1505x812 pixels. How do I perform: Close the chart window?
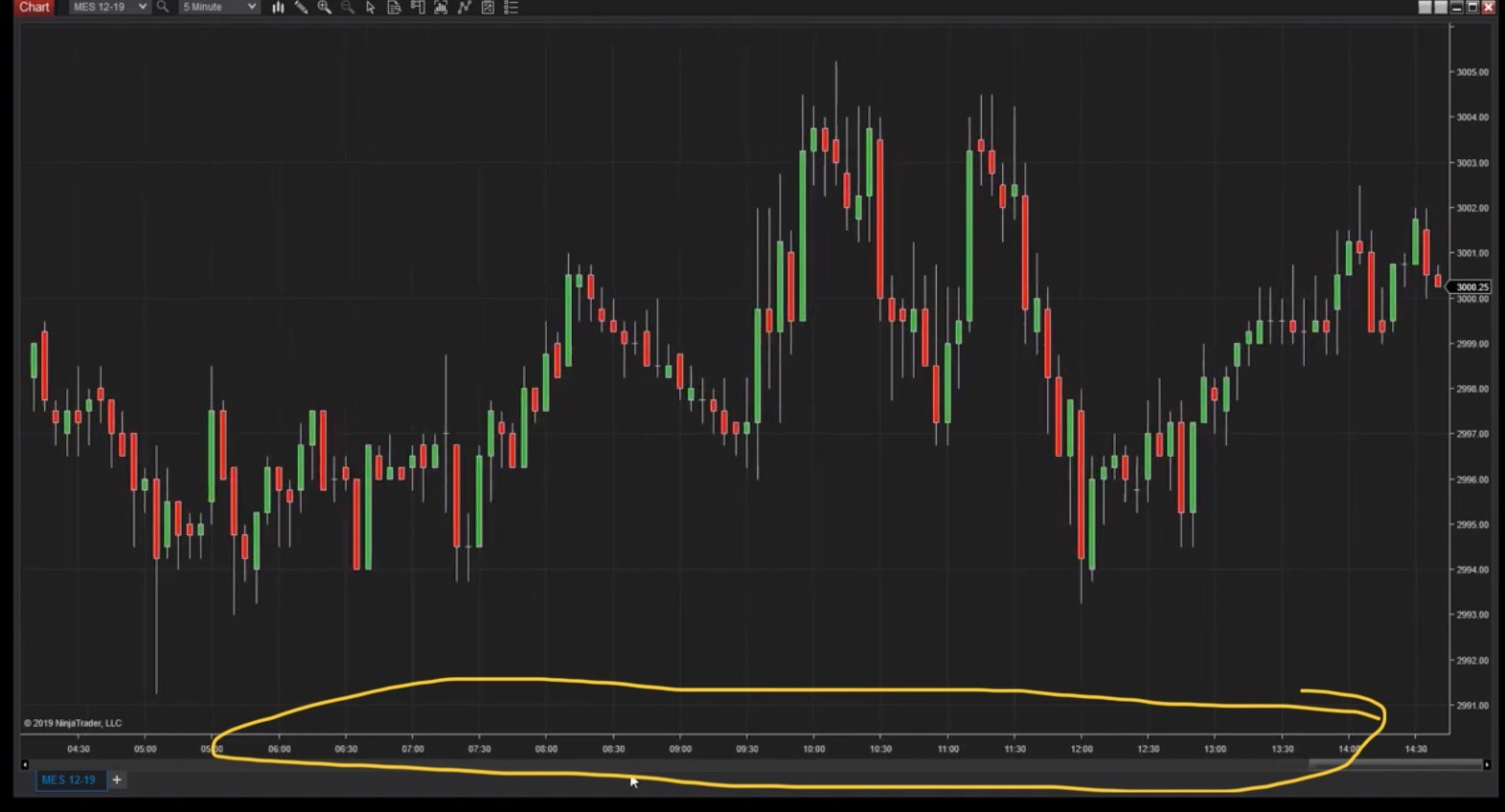1489,7
